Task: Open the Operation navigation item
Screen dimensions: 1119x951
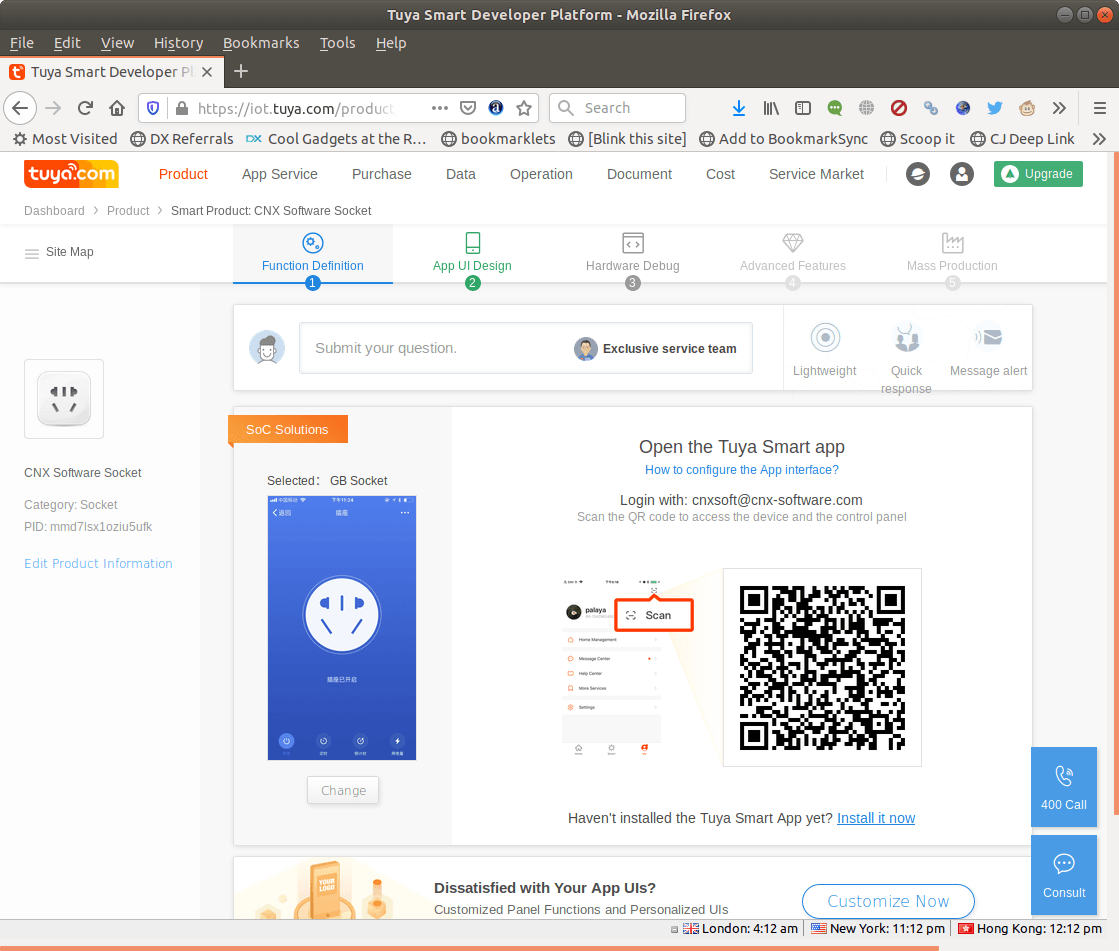Action: 541,174
